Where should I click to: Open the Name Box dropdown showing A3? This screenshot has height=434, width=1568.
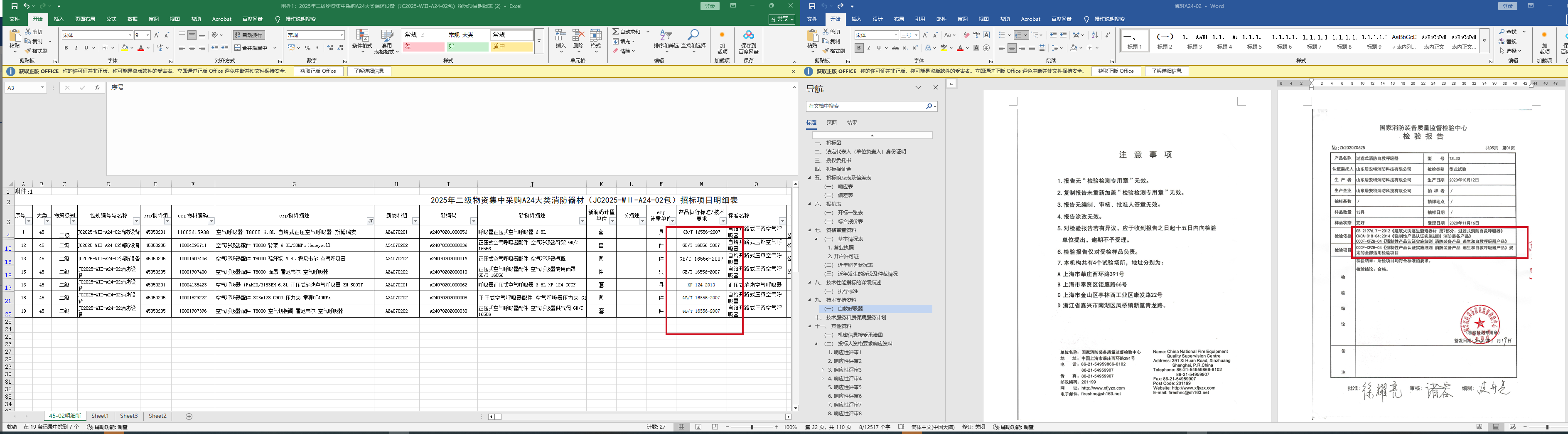(42, 88)
